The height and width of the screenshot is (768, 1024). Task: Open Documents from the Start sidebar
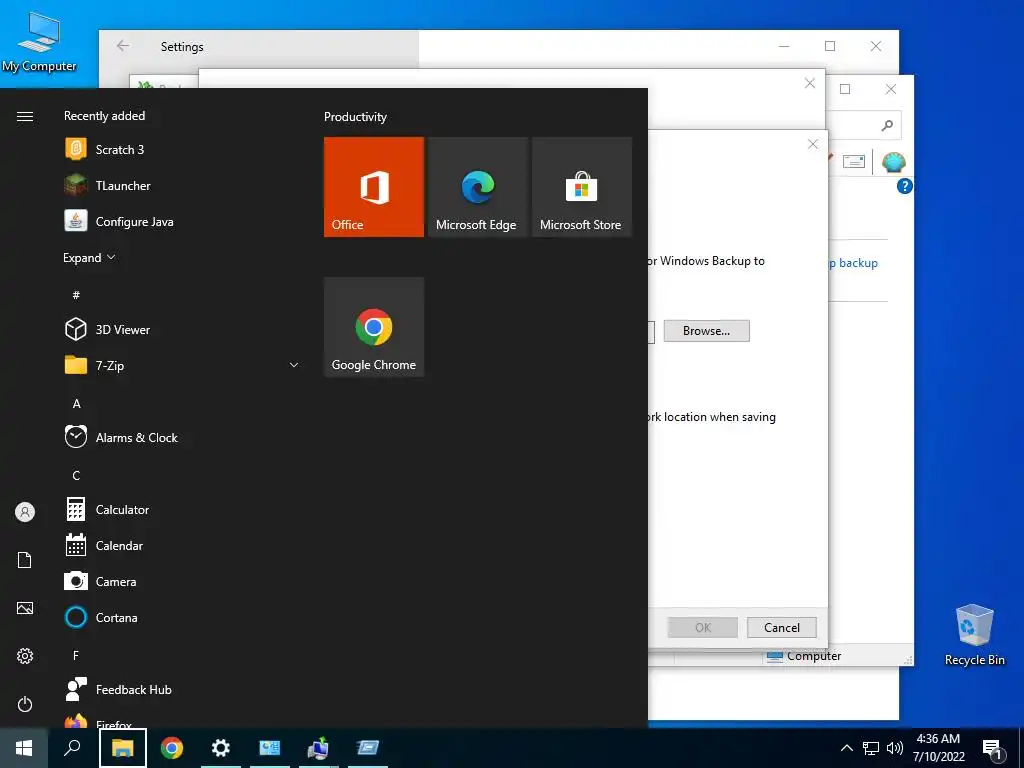point(25,560)
